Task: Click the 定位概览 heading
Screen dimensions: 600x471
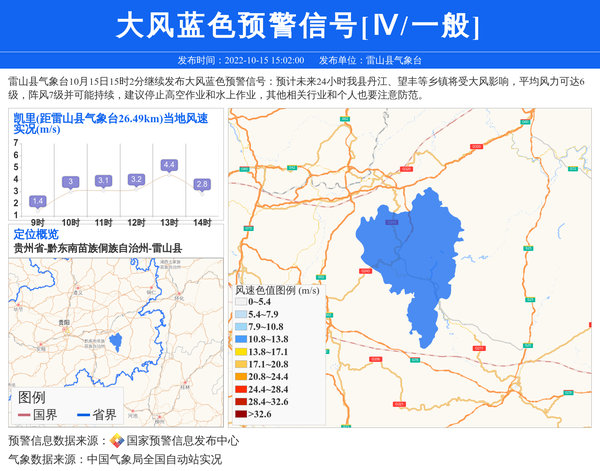Action: (36, 234)
